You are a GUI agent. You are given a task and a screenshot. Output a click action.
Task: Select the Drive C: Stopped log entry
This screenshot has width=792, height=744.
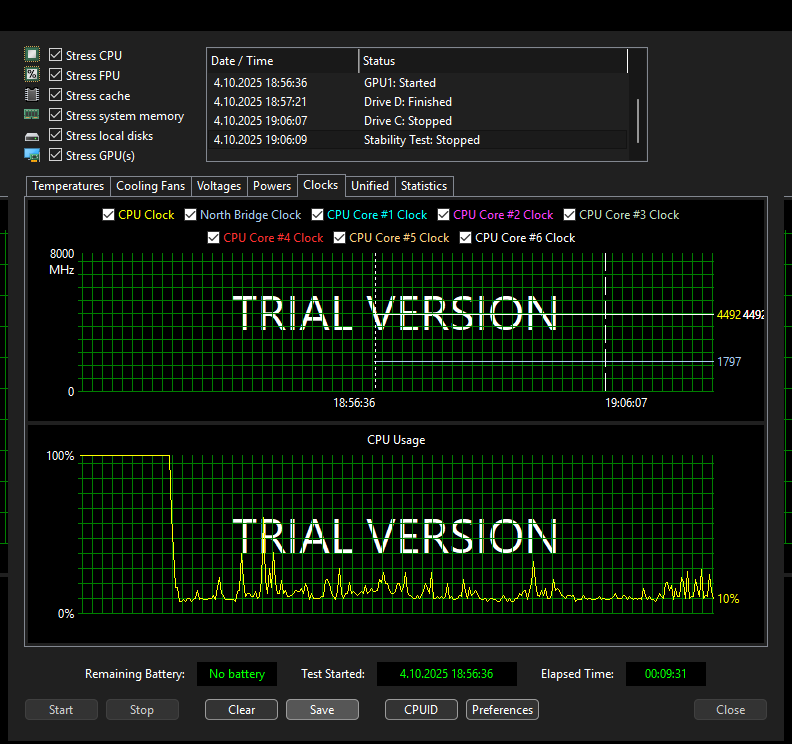[x=418, y=121]
